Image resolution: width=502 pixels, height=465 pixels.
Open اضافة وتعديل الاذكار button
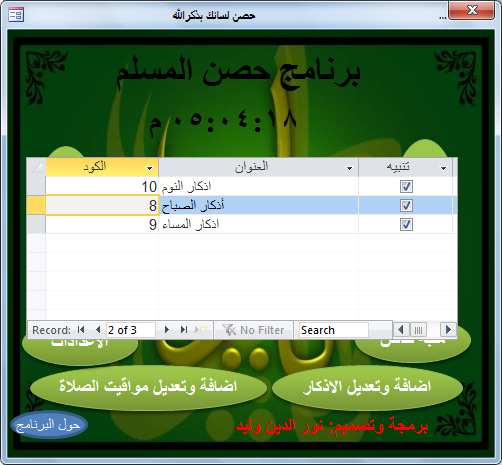(367, 387)
